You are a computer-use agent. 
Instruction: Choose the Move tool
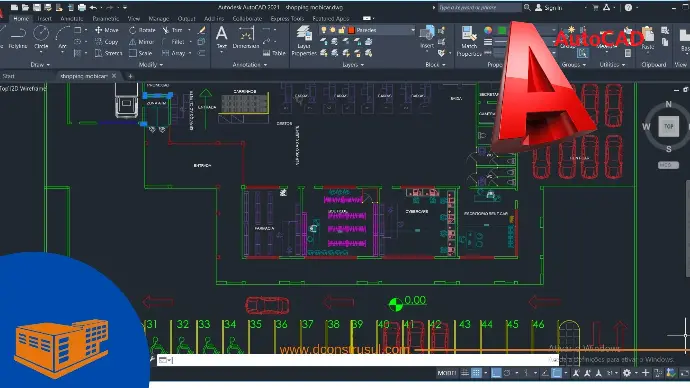tap(106, 30)
